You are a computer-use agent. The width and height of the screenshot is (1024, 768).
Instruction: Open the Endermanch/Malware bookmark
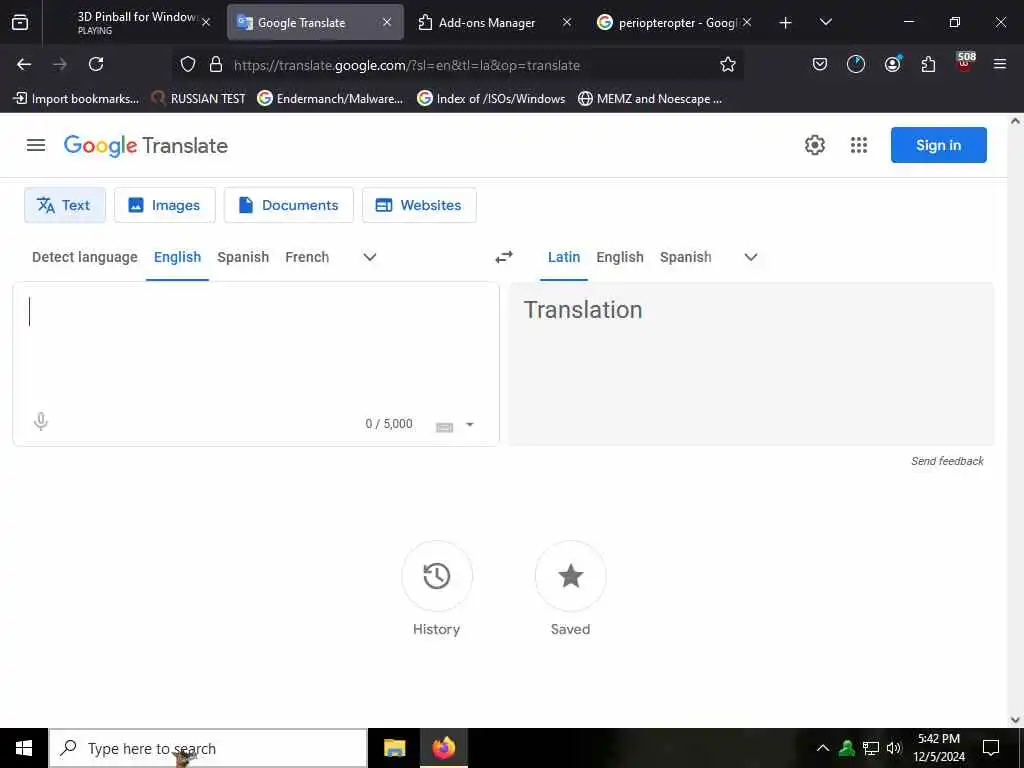click(x=330, y=99)
